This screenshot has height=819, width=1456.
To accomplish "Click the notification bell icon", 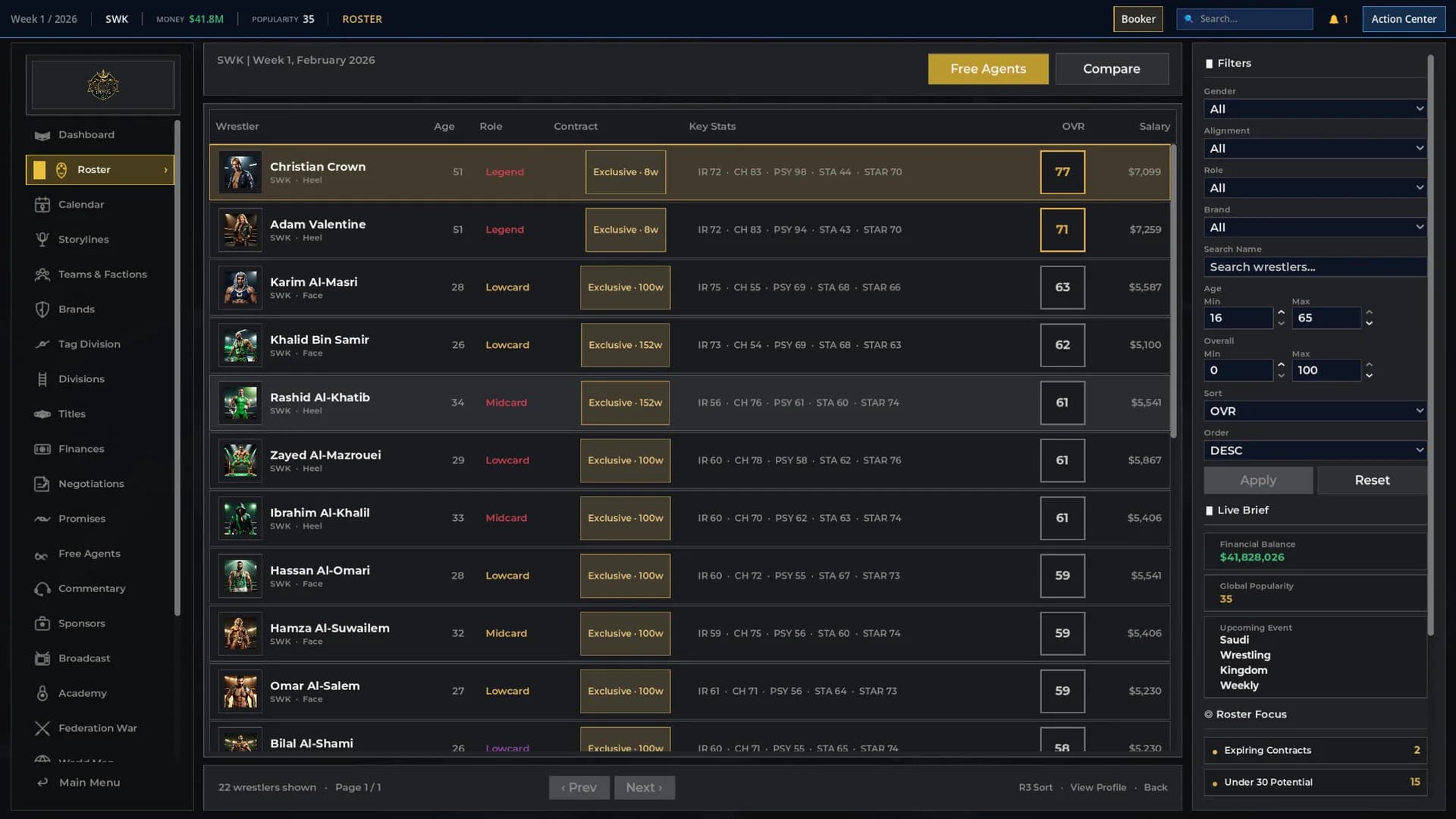I will [x=1333, y=19].
